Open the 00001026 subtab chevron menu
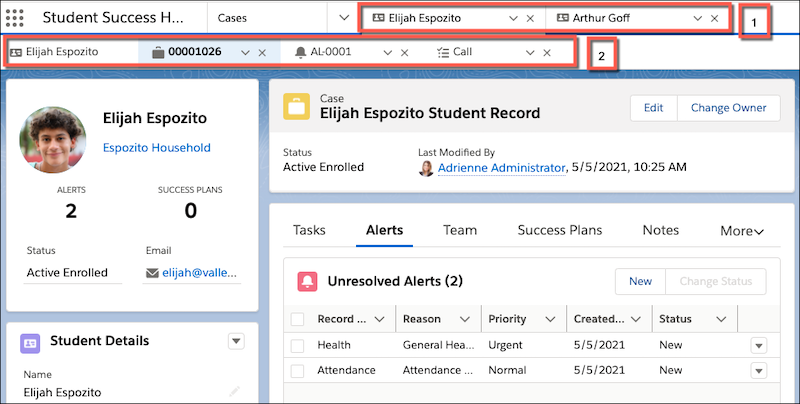This screenshot has height=404, width=800. pos(245,53)
